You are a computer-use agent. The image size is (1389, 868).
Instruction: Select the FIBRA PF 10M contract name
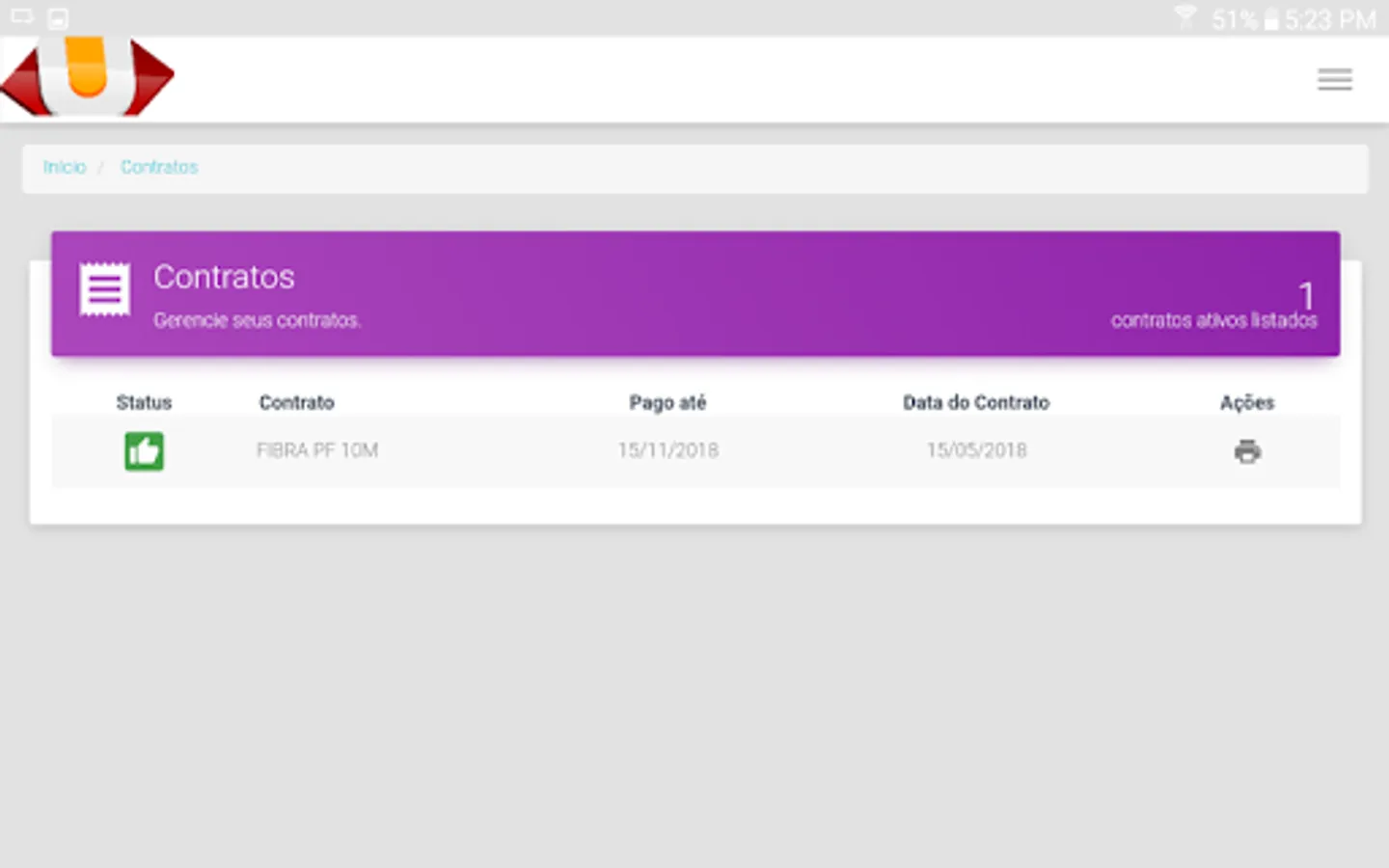pos(317,450)
